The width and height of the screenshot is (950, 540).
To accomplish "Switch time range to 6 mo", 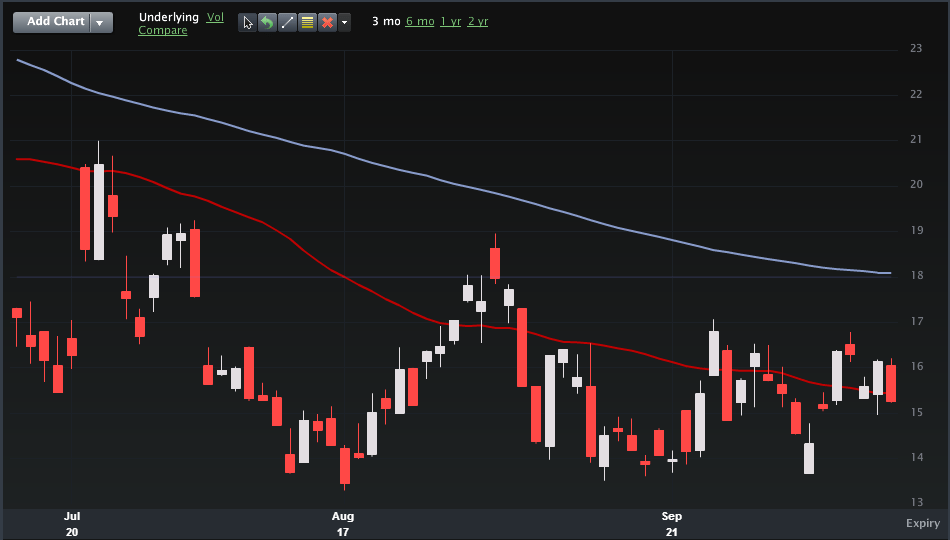I will tap(420, 21).
